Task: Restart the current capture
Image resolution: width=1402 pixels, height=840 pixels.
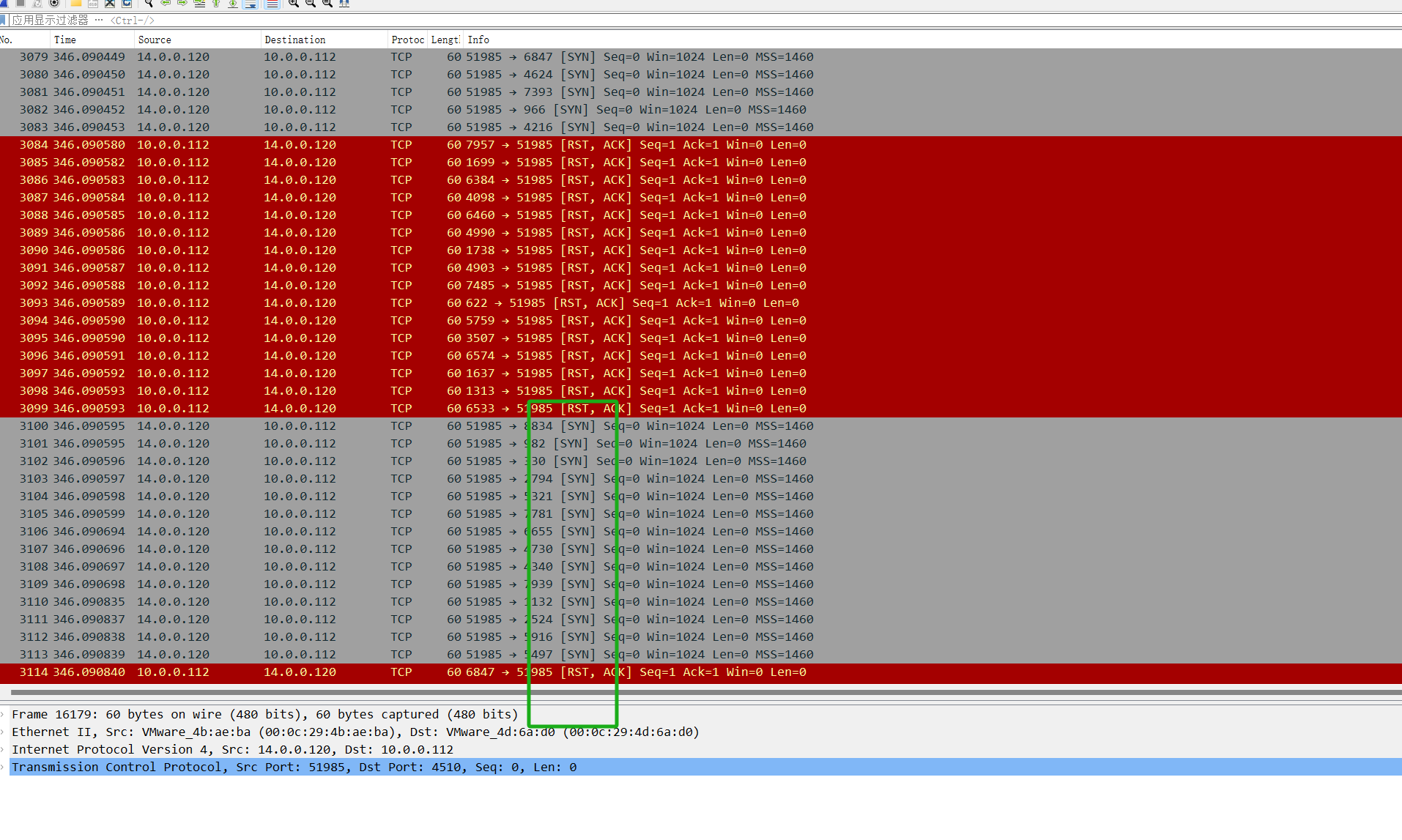Action: pyautogui.click(x=37, y=4)
